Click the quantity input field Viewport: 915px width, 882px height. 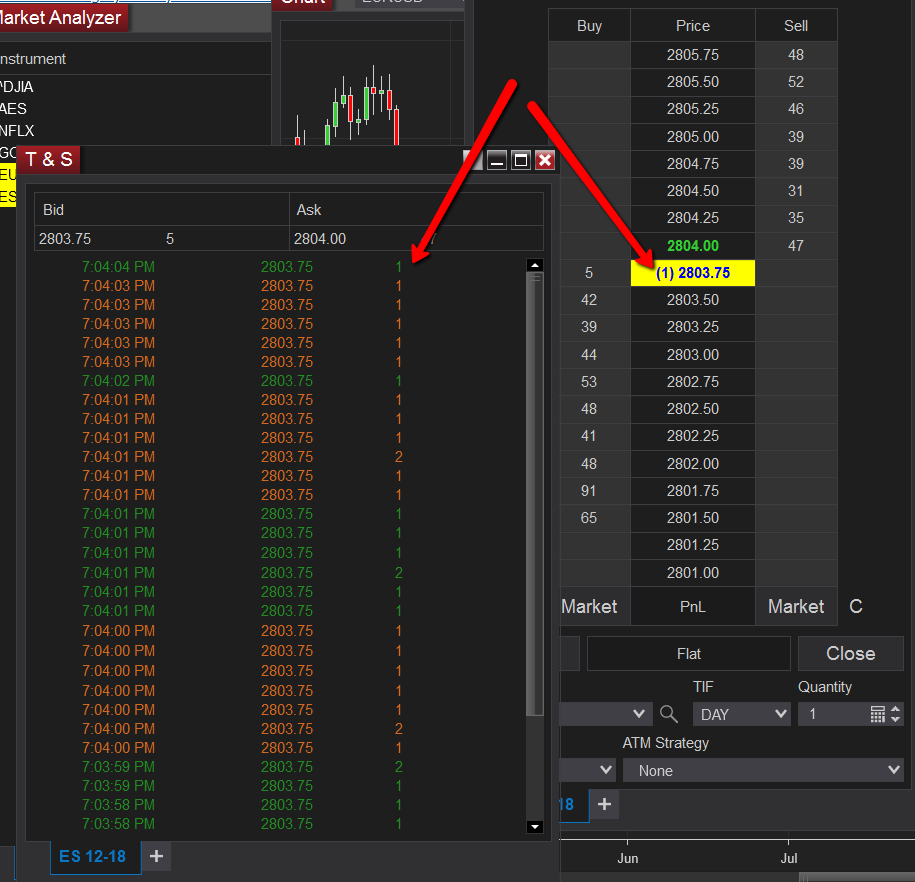pos(835,714)
